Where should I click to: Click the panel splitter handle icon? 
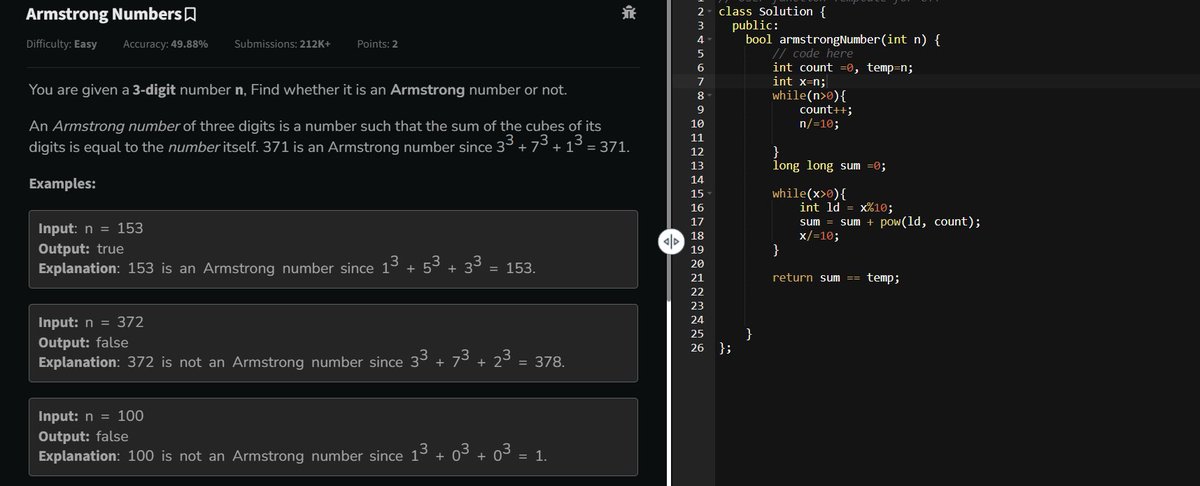coord(670,242)
